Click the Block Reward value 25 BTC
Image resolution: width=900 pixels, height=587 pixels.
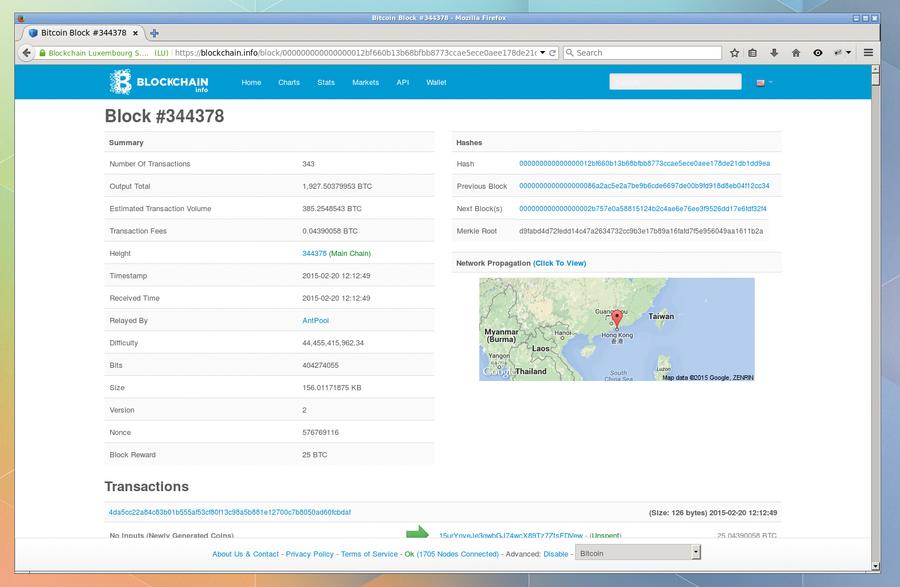[315, 455]
